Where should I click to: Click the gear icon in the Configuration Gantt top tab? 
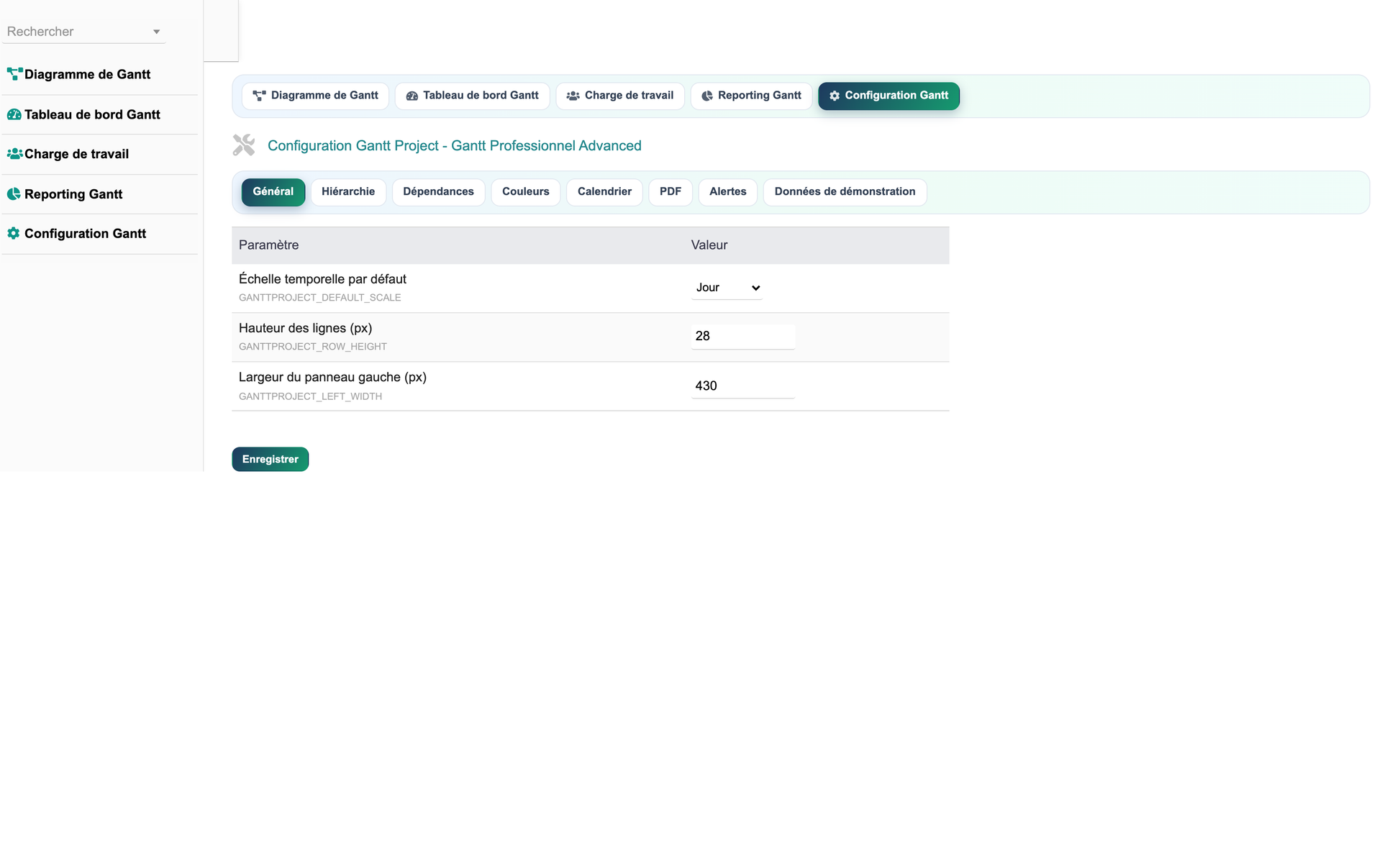[835, 96]
